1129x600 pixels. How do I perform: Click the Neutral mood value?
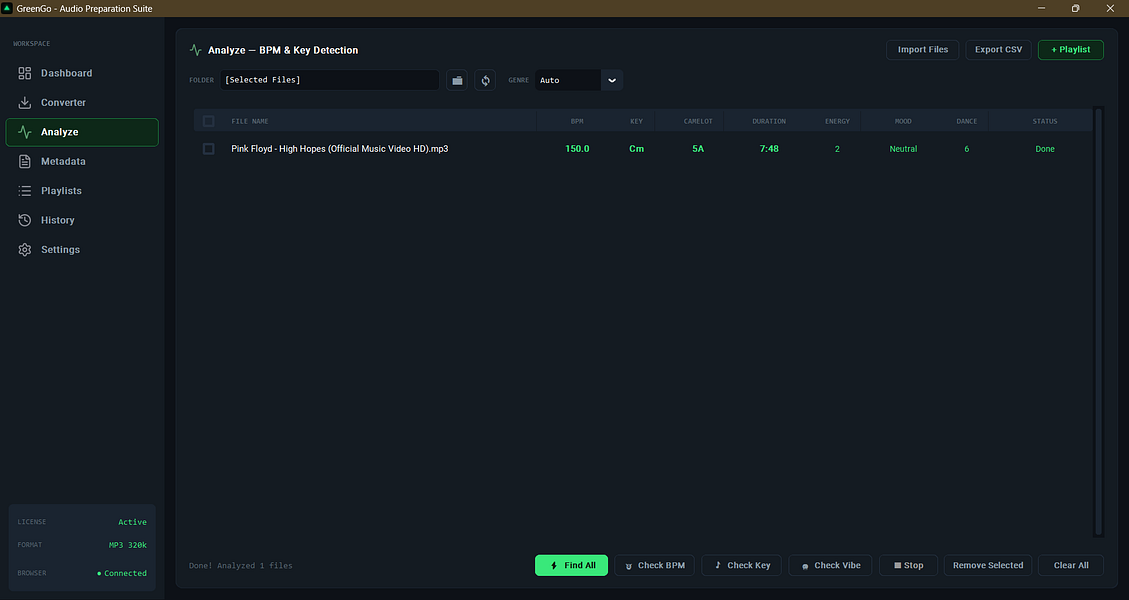click(903, 149)
